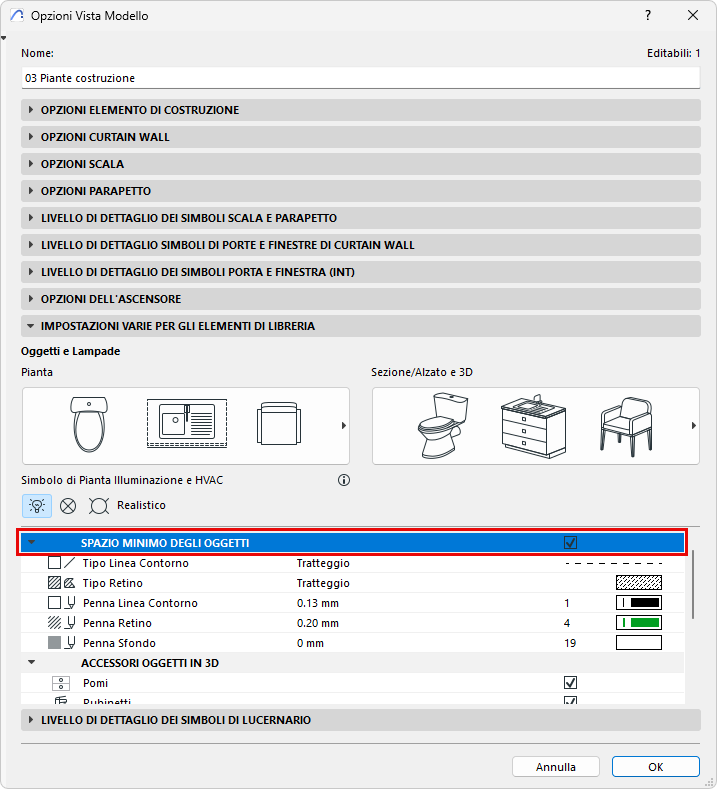
Task: Select the armchair plan symbol preview
Action: click(x=279, y=423)
